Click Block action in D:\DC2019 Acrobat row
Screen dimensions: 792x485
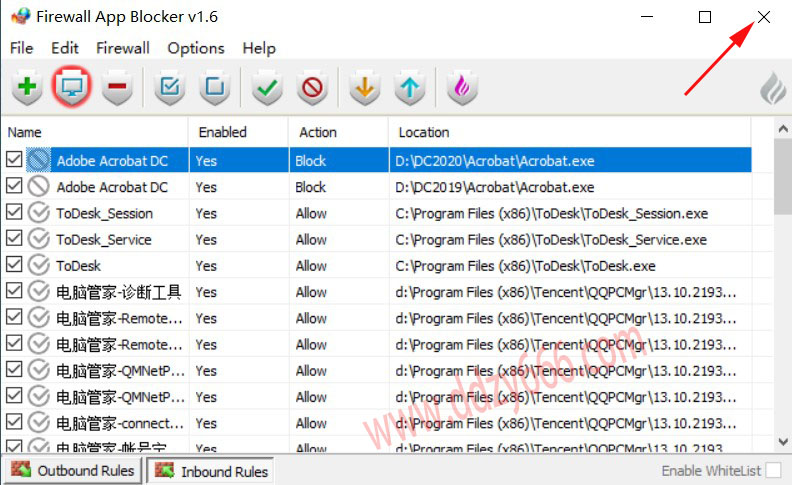pos(311,187)
